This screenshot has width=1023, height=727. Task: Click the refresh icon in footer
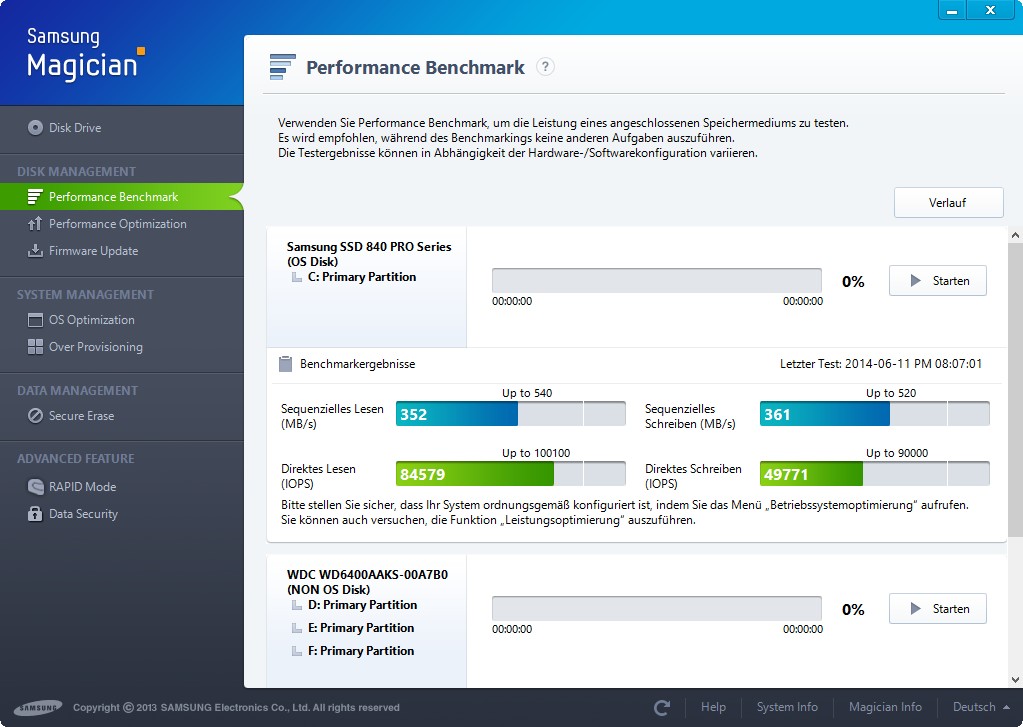coord(662,707)
